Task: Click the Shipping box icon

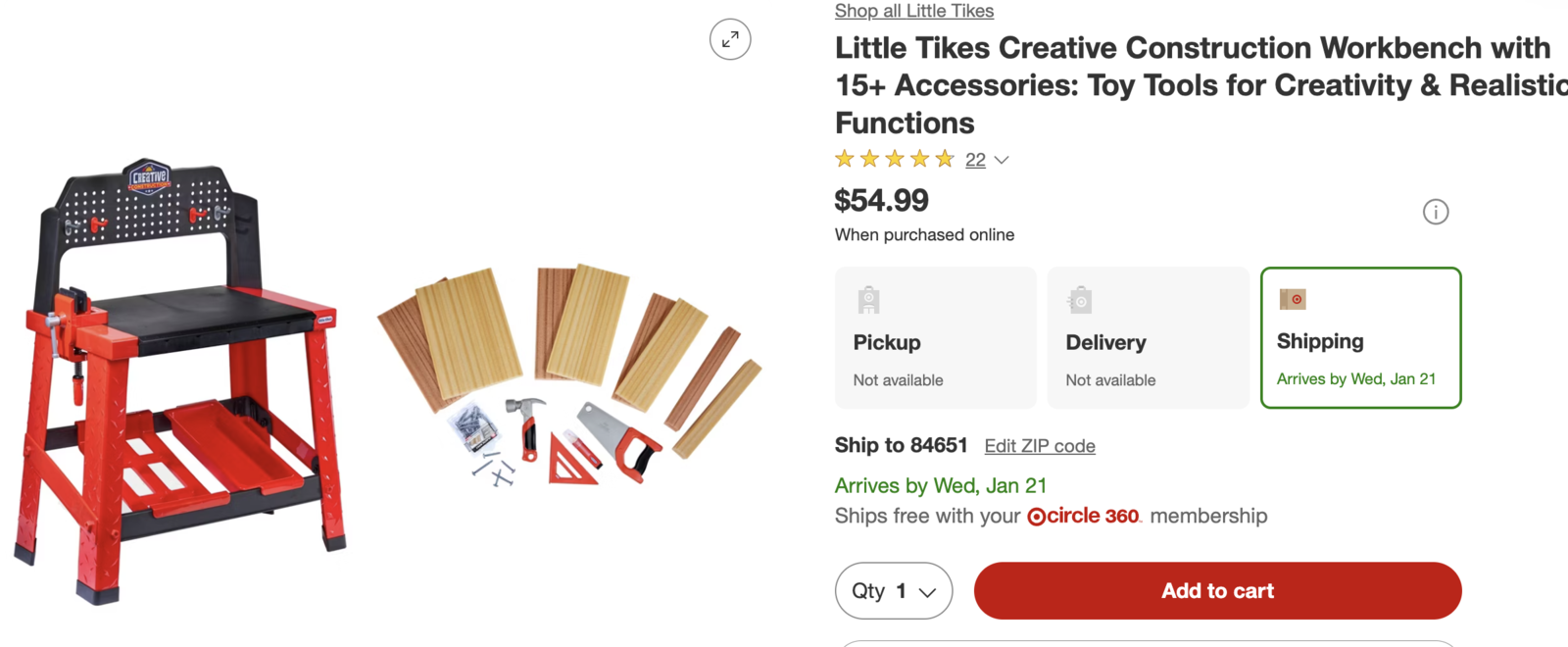Action: pyautogui.click(x=1293, y=299)
